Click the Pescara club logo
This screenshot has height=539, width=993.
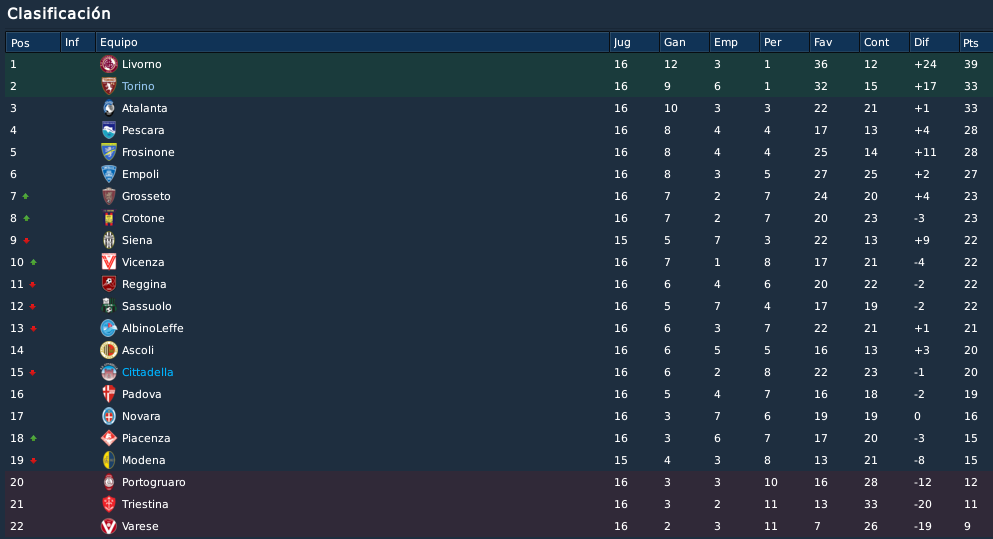click(109, 130)
